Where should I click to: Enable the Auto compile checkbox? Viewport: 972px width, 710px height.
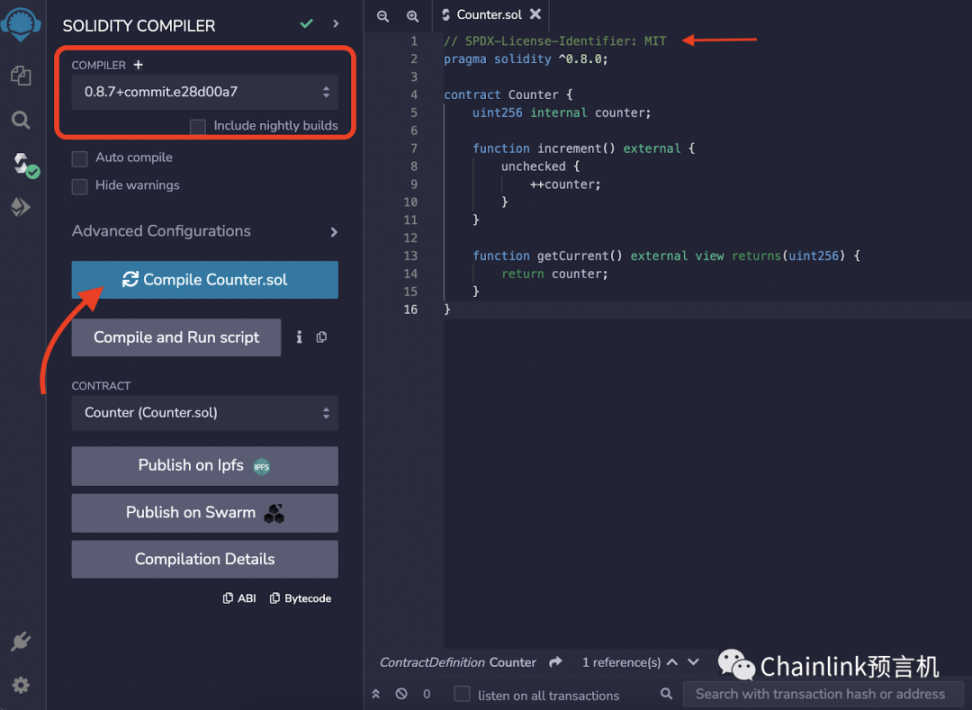coord(80,158)
